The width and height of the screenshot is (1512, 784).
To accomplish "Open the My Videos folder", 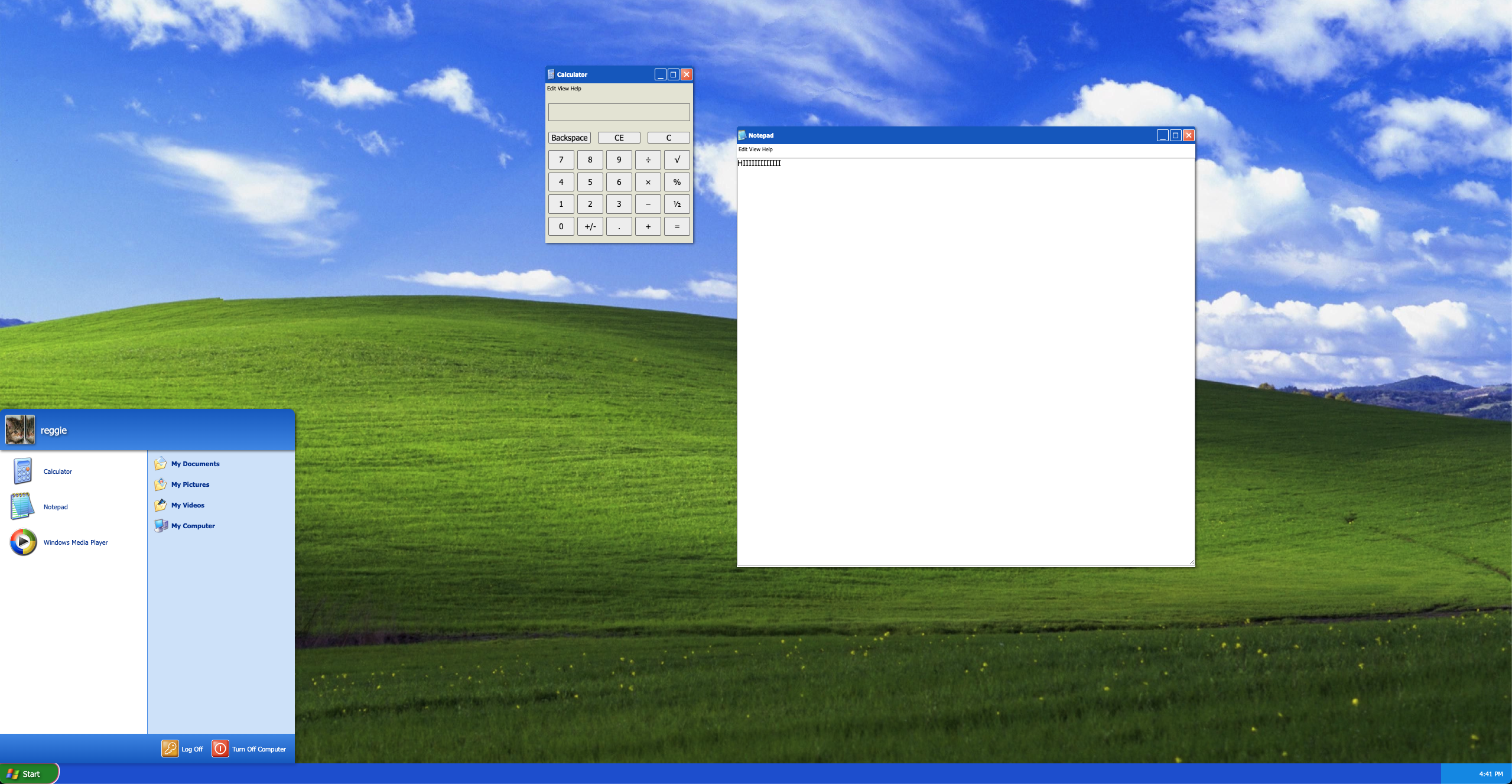I will click(x=180, y=505).
